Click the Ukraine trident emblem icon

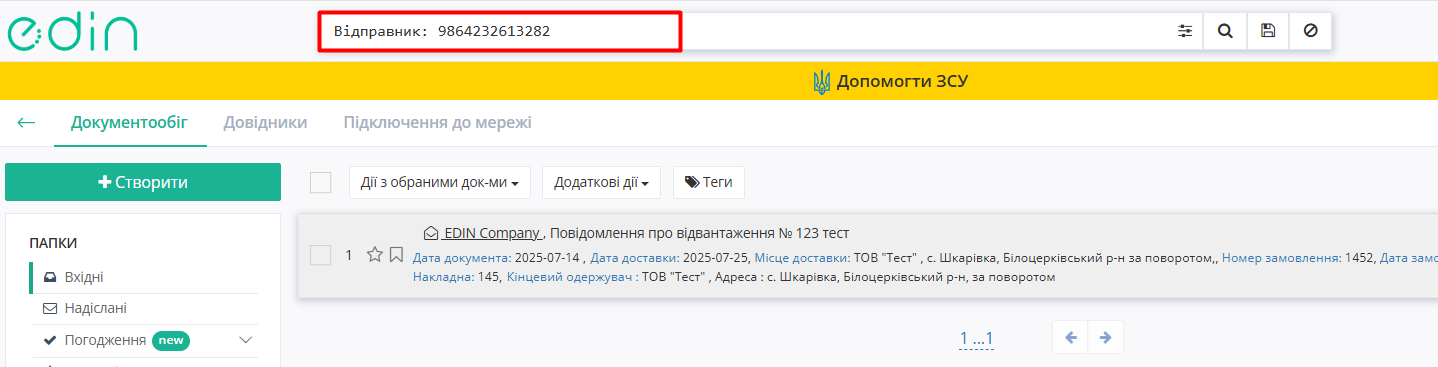coord(822,82)
